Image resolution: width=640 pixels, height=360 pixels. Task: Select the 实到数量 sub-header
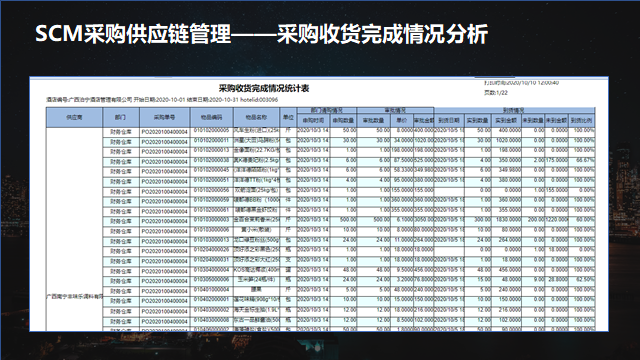tap(478, 120)
